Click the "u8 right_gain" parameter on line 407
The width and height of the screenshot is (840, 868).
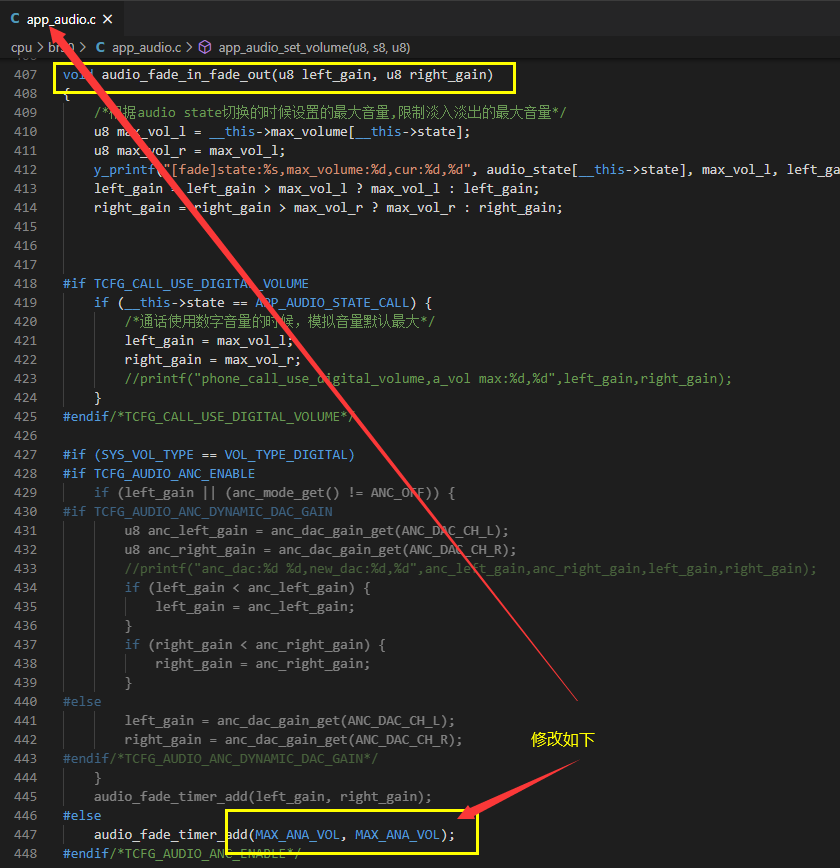click(x=435, y=75)
